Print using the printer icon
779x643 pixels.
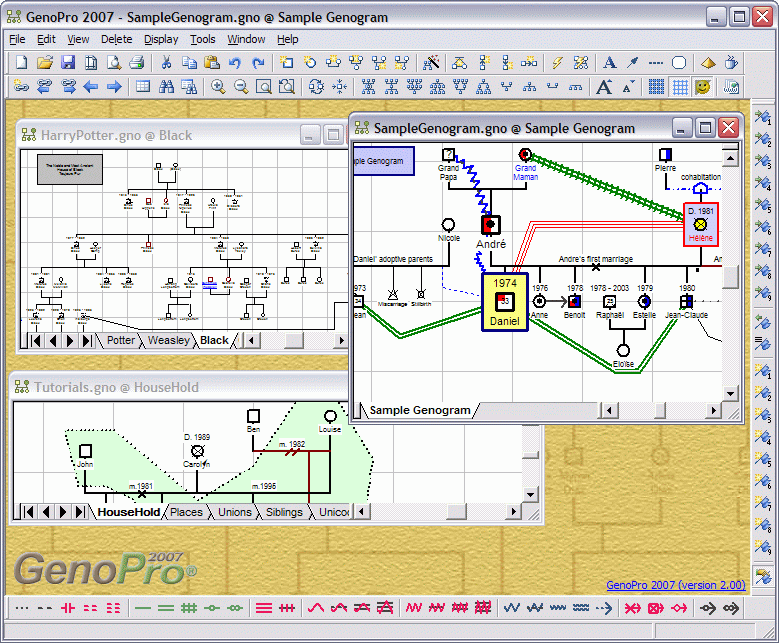coord(137,63)
